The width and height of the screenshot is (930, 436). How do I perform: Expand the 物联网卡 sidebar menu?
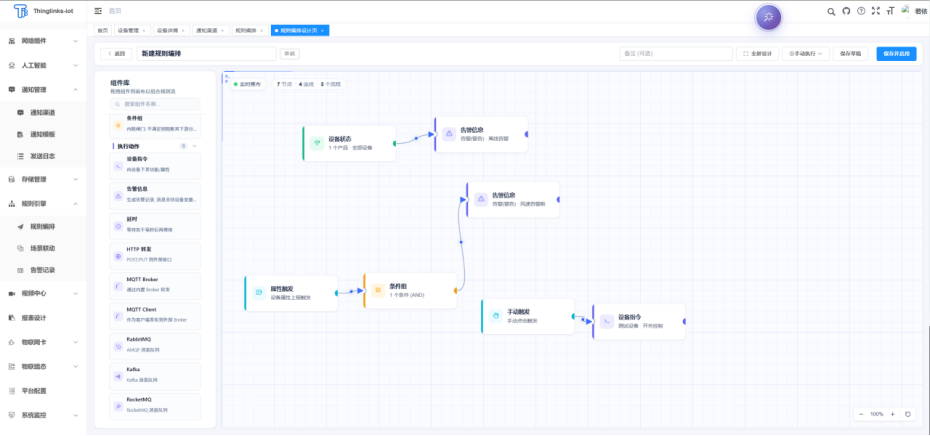(43, 342)
